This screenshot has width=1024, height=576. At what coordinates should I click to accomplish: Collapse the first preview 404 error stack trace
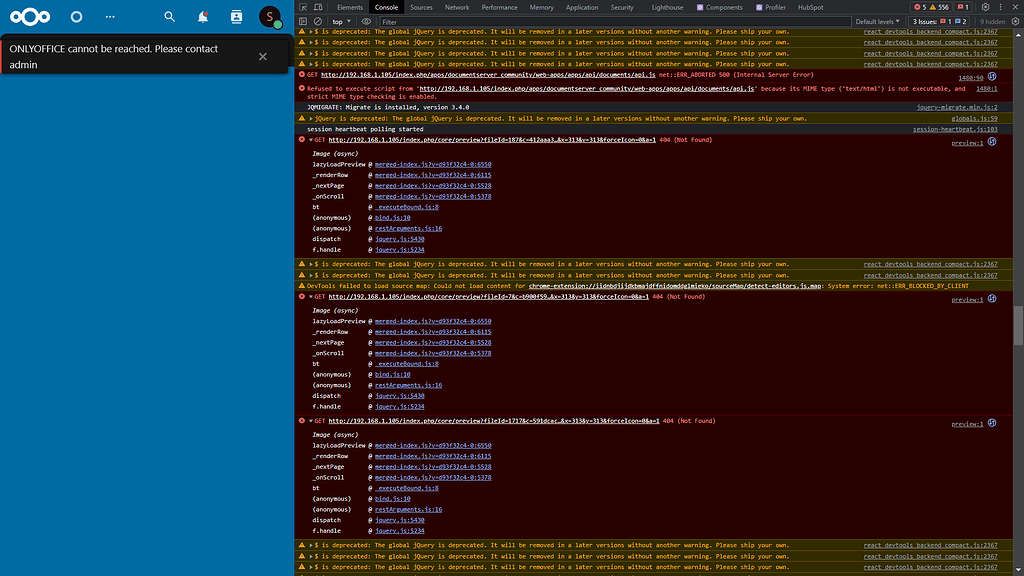point(310,140)
